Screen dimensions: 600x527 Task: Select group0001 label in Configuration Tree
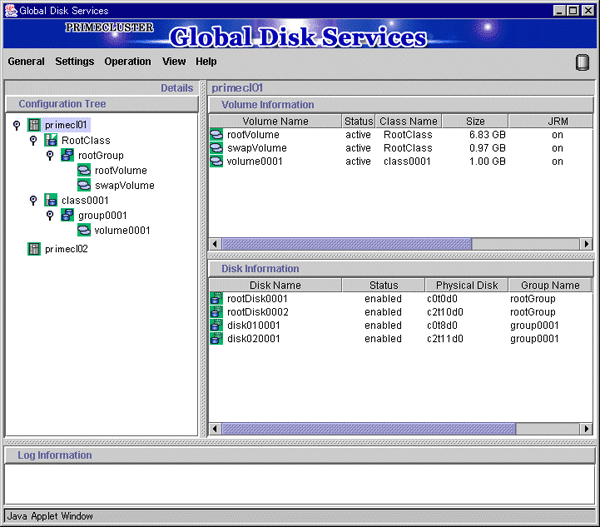103,215
